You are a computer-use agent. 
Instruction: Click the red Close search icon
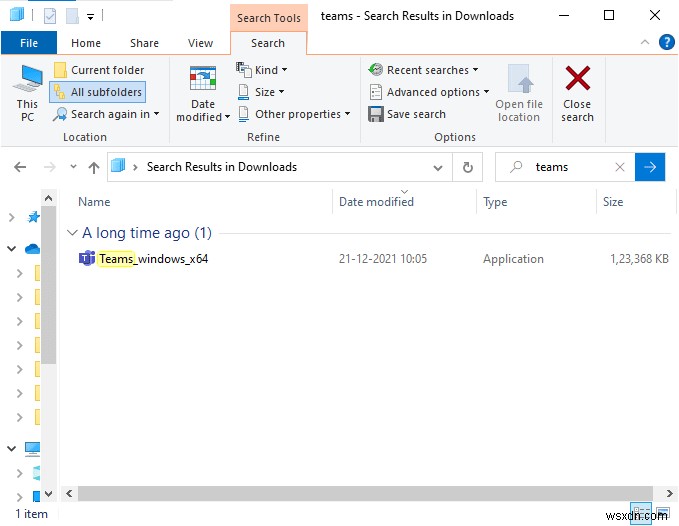coord(578,78)
